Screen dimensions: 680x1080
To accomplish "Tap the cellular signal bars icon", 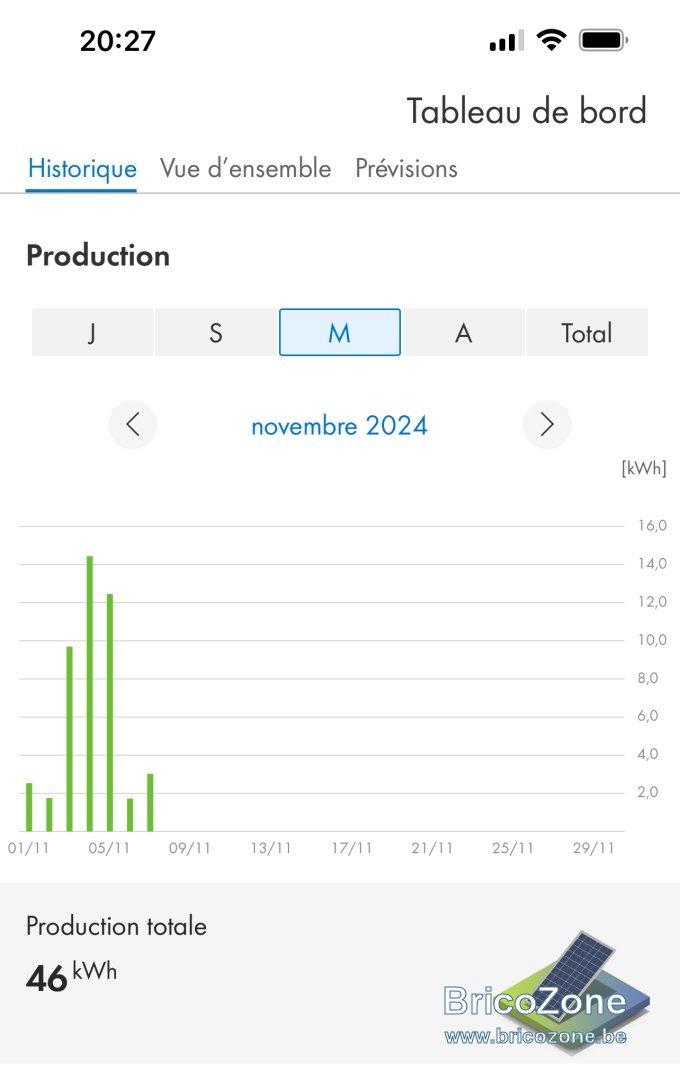I will point(506,41).
